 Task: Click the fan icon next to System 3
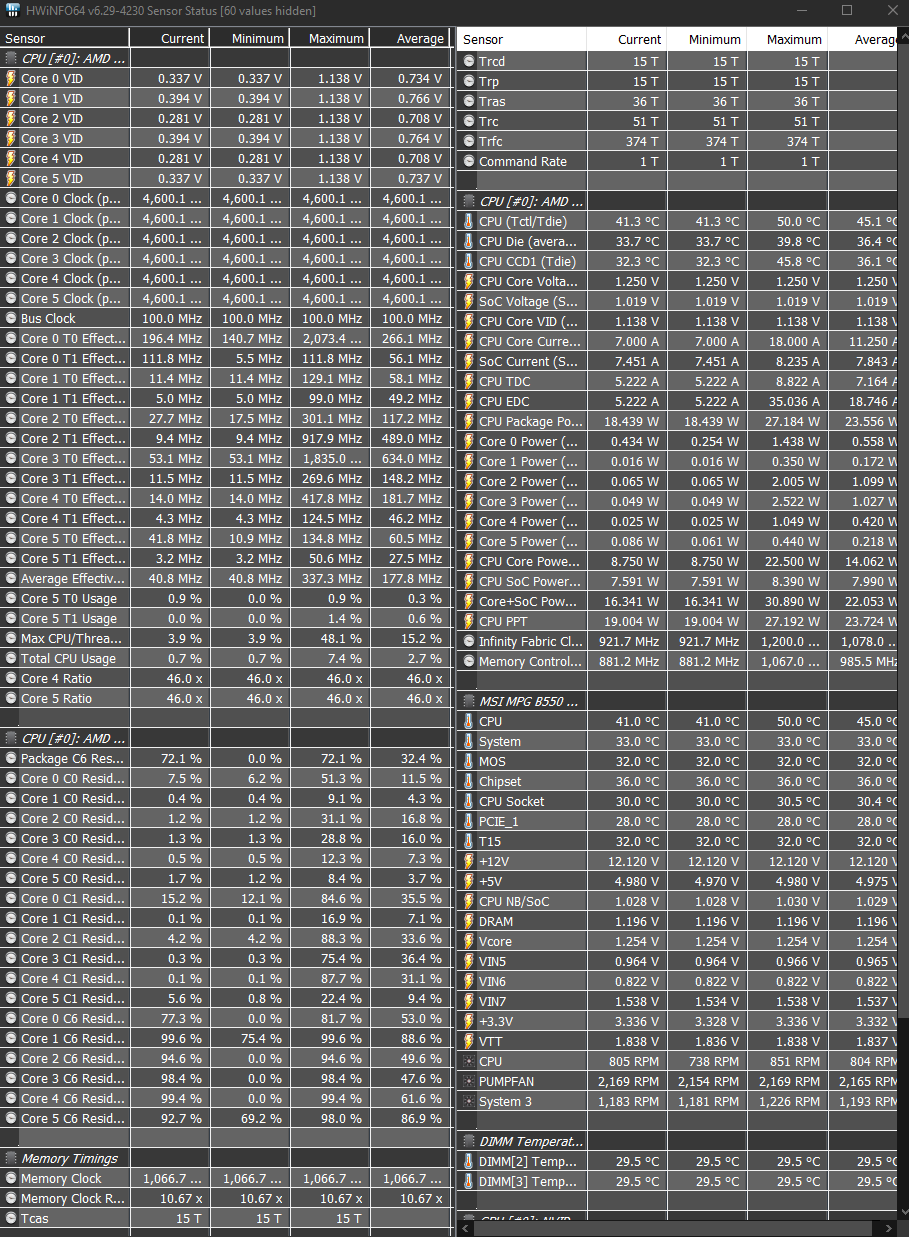[x=469, y=1101]
